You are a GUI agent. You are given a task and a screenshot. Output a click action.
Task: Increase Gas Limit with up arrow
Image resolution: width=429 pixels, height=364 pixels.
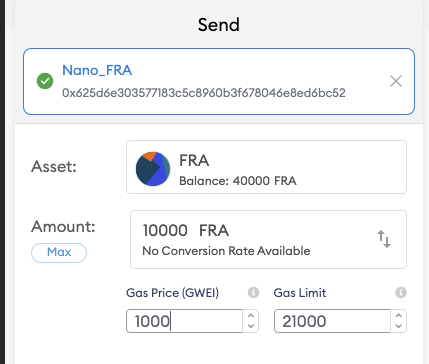point(398,315)
